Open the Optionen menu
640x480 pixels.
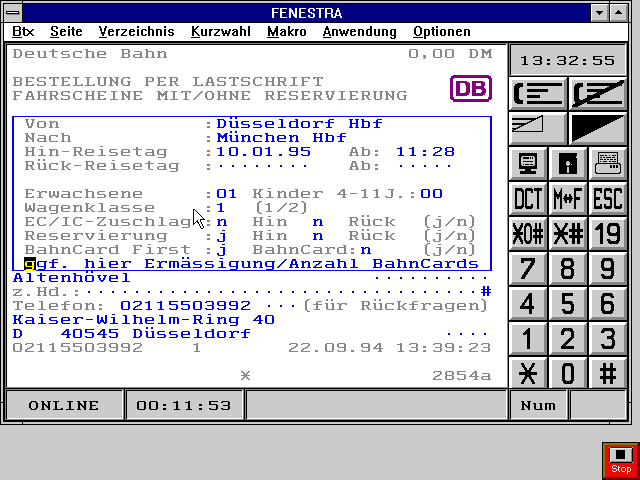[x=441, y=32]
